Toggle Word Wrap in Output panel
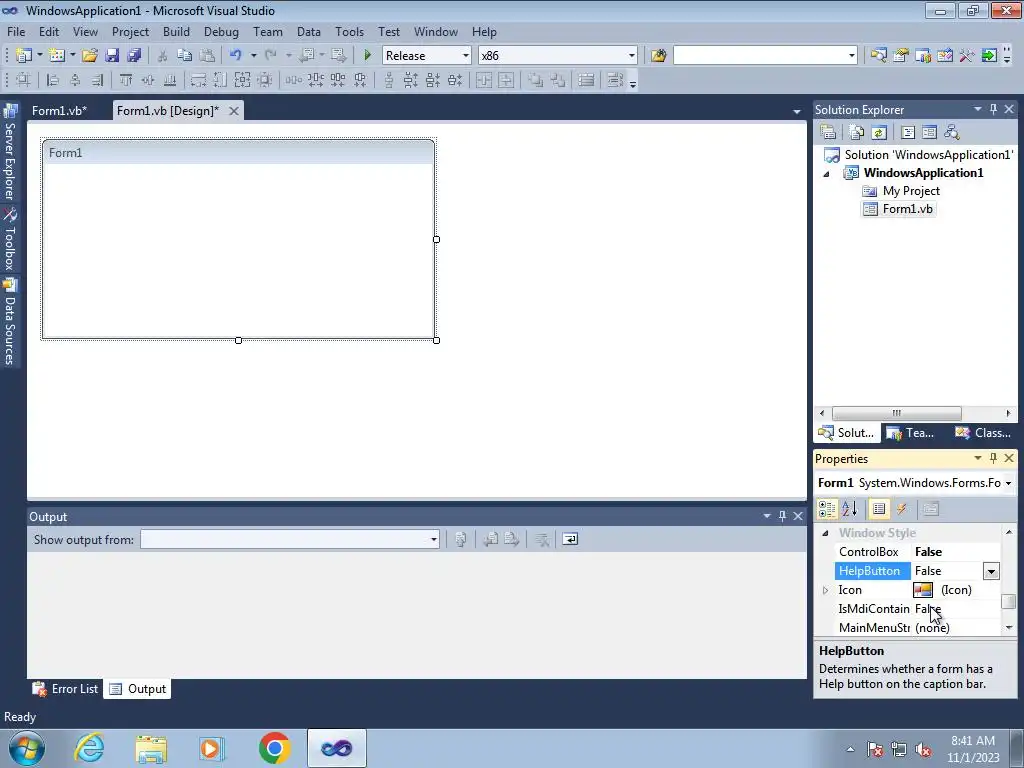This screenshot has width=1024, height=768. [570, 539]
